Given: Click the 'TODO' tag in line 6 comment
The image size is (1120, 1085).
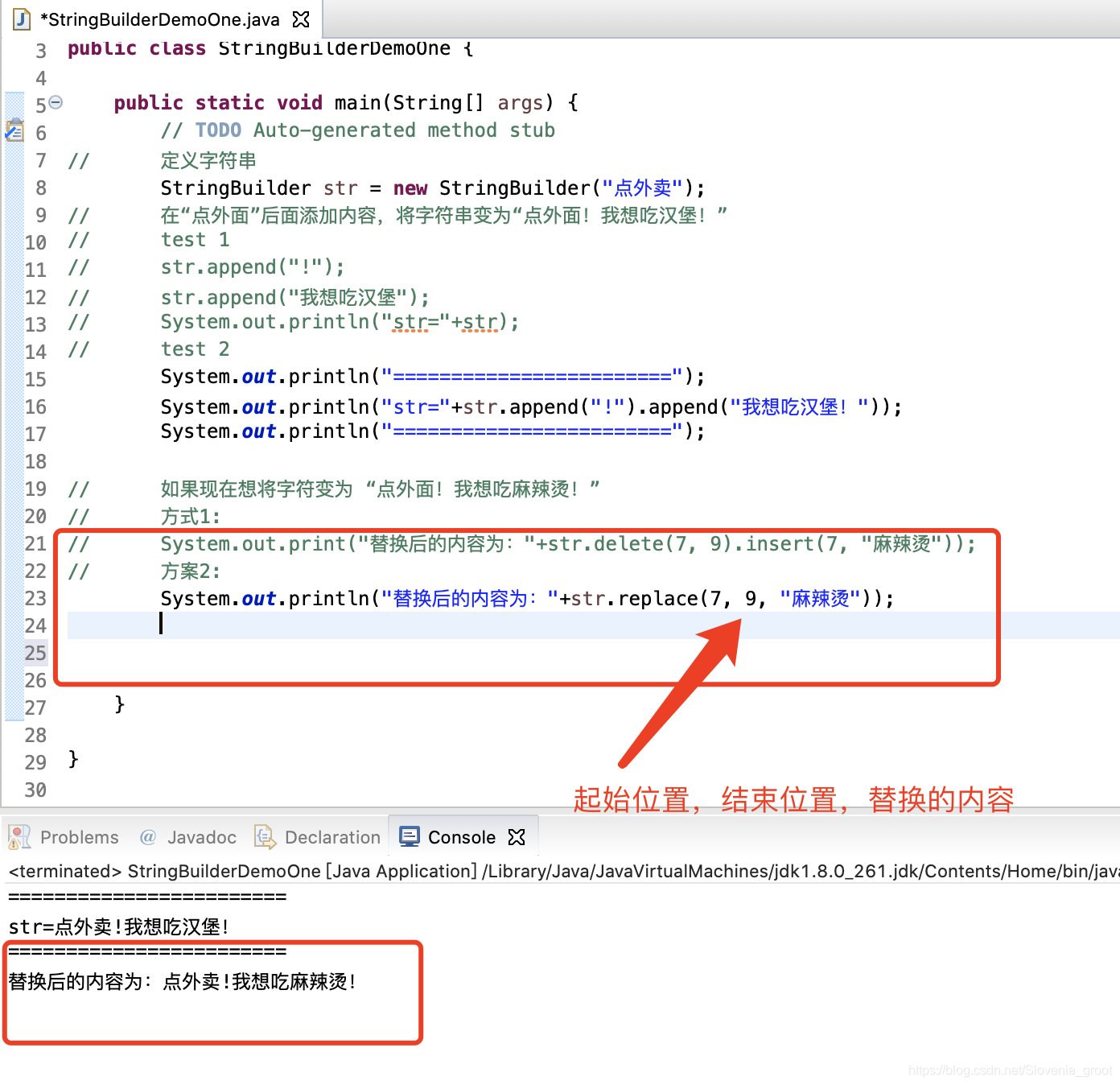Looking at the screenshot, I should pyautogui.click(x=218, y=130).
